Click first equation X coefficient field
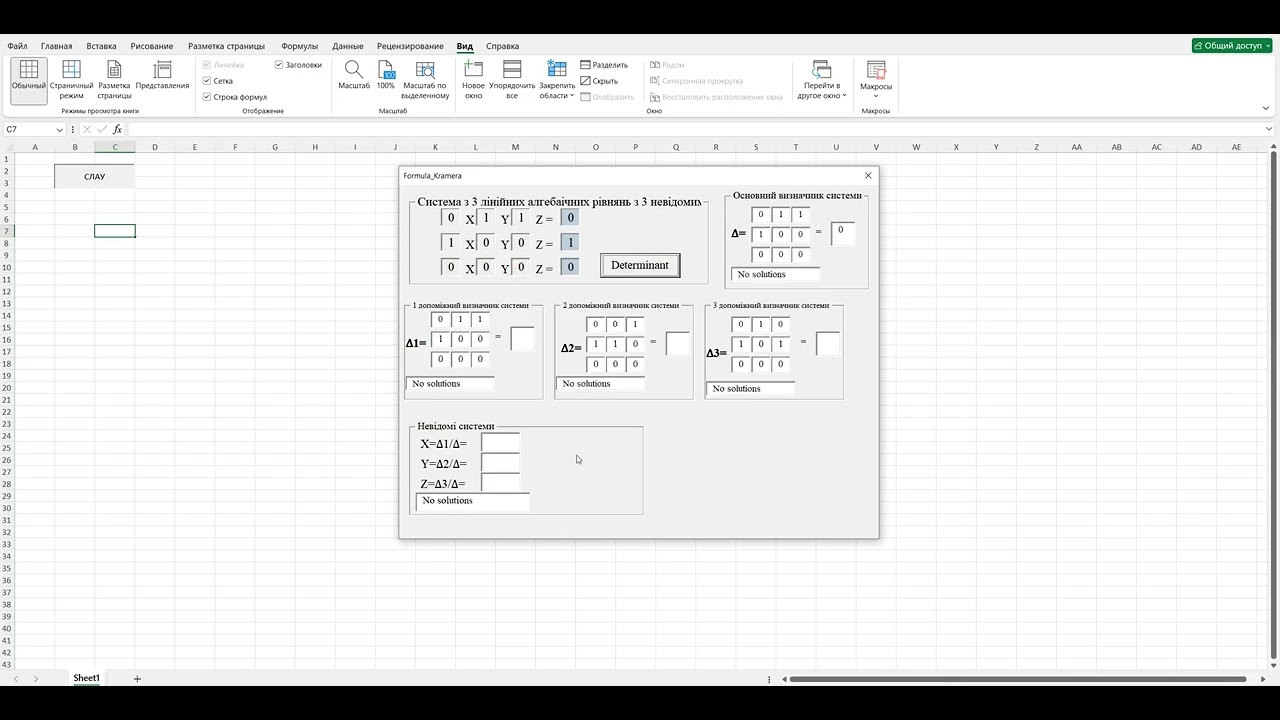The height and width of the screenshot is (720, 1280). pyautogui.click(x=450, y=218)
